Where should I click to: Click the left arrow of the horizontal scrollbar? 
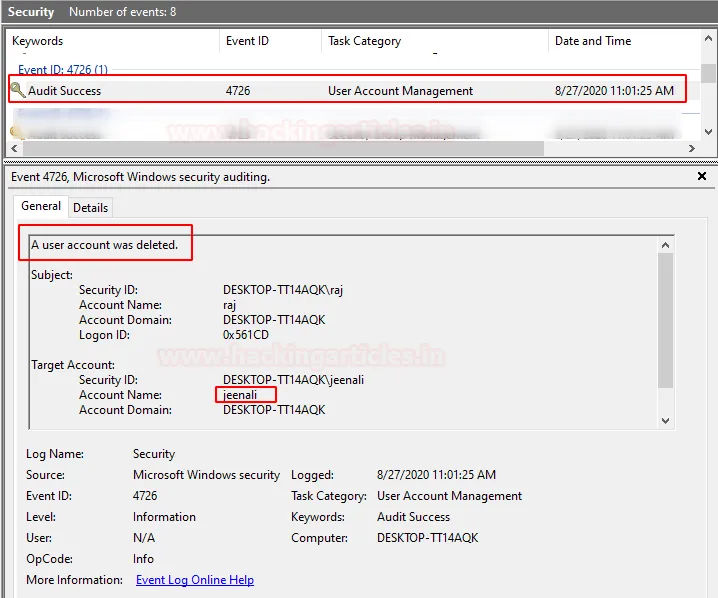pos(14,148)
